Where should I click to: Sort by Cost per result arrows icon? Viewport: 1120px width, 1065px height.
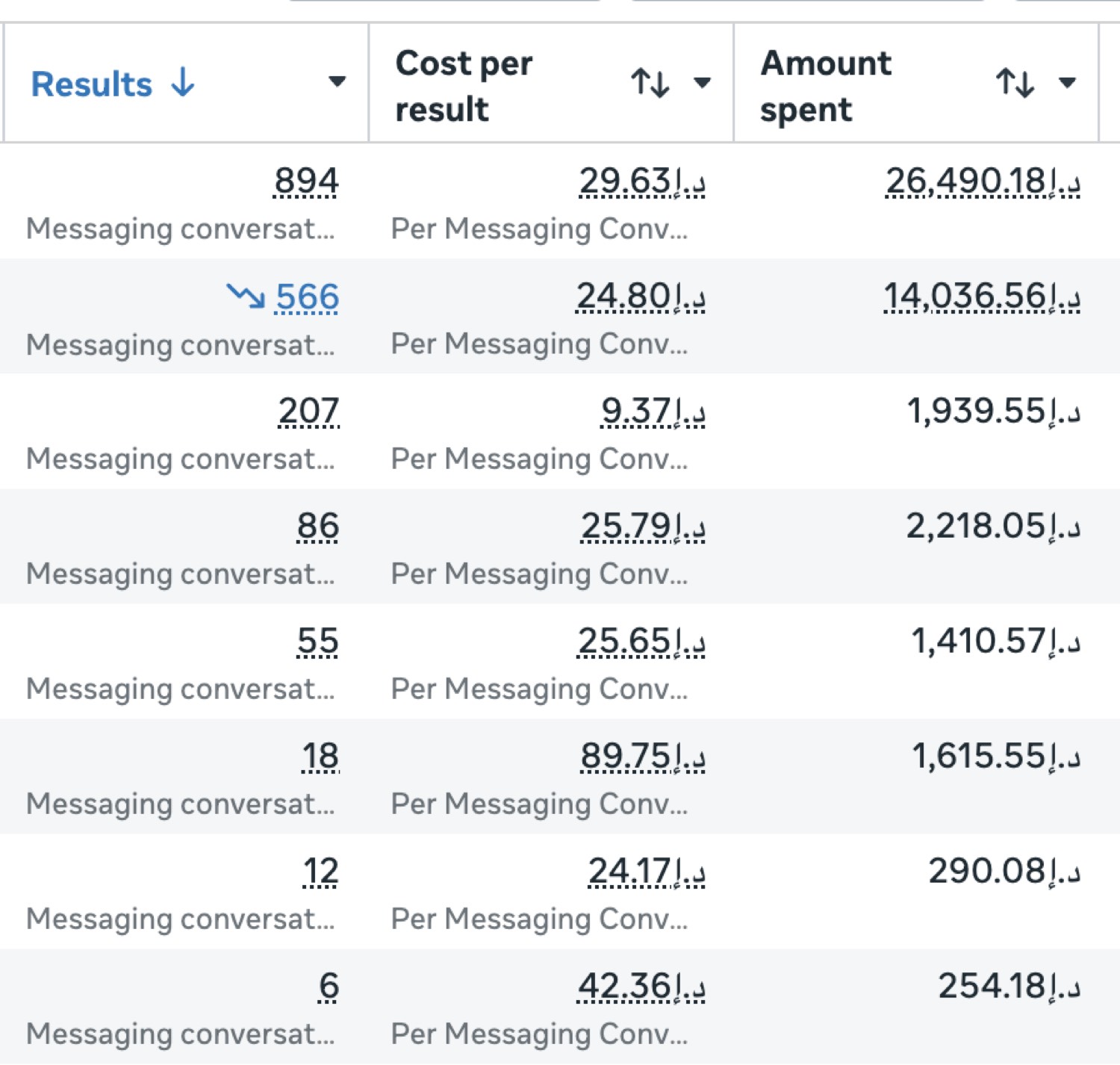[650, 82]
